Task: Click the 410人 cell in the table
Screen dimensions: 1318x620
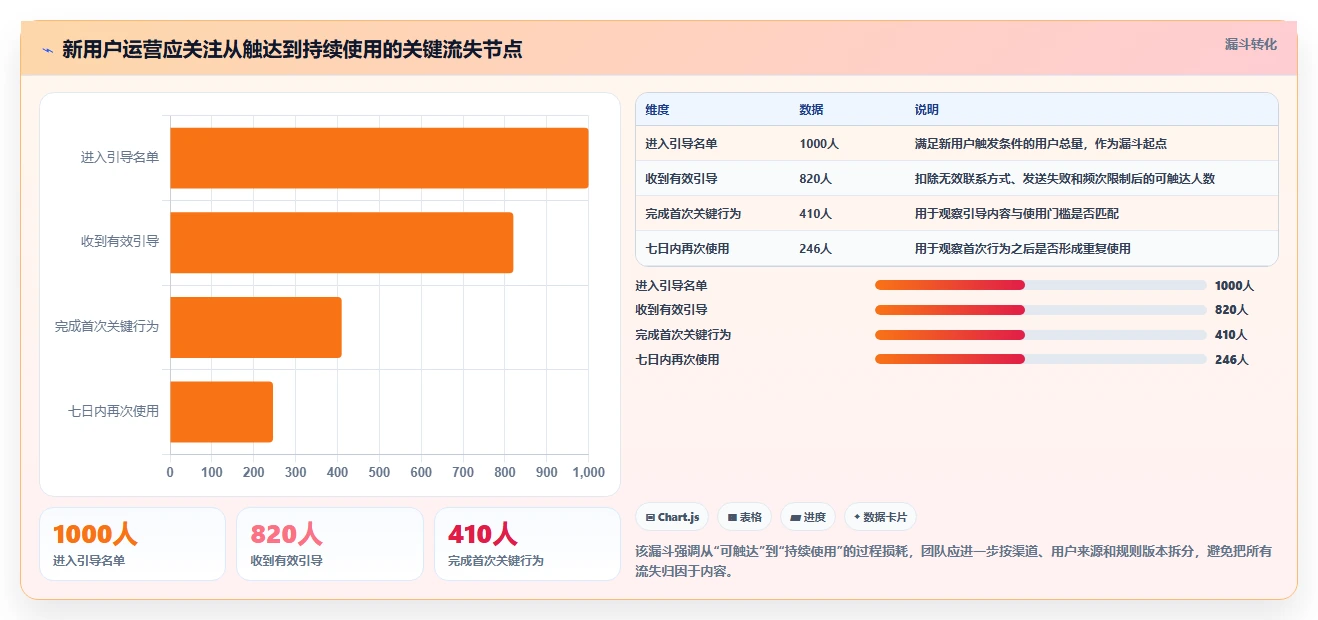Action: point(815,214)
